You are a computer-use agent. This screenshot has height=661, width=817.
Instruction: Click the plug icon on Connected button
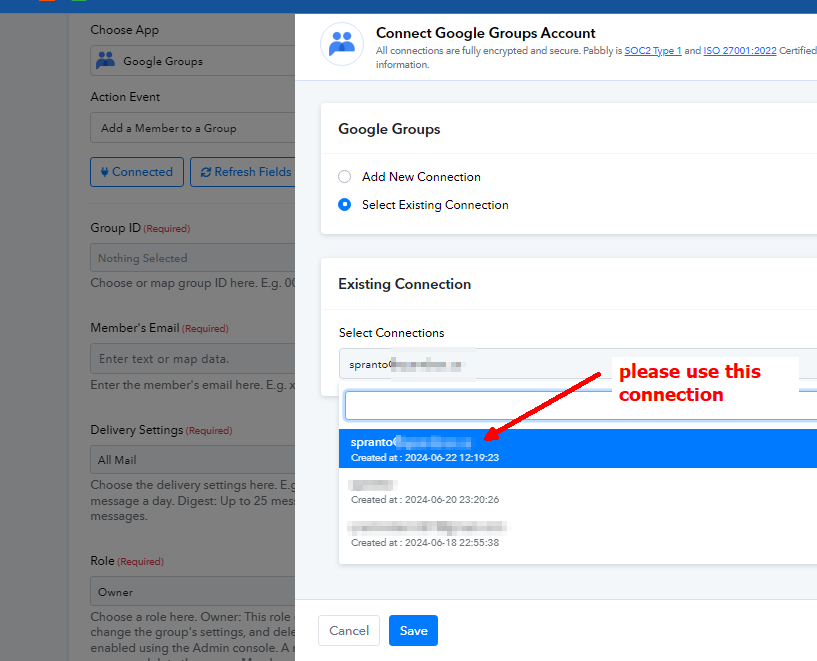(104, 172)
